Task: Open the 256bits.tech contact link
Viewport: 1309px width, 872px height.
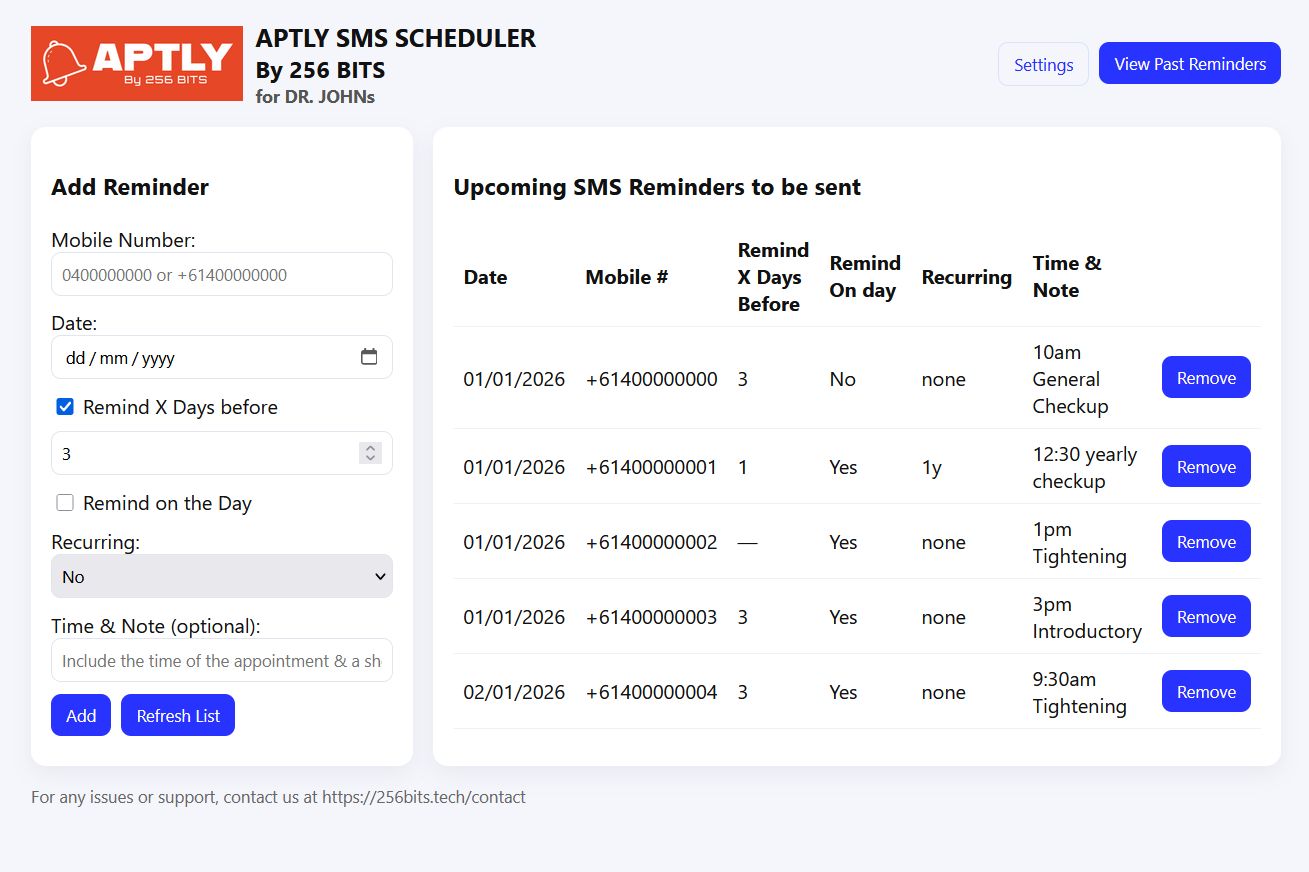Action: [x=423, y=797]
